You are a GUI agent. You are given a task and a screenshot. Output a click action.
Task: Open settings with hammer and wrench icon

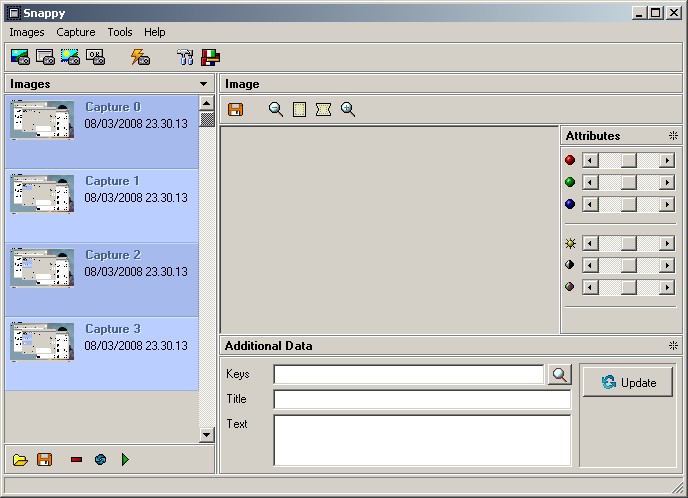(186, 57)
